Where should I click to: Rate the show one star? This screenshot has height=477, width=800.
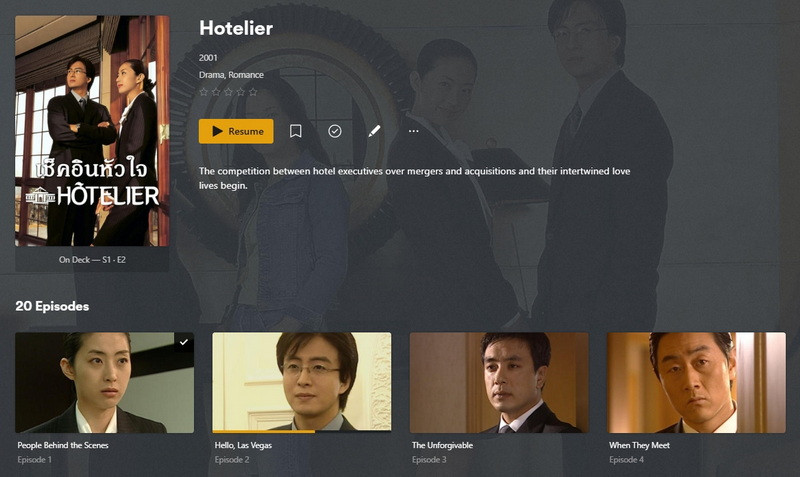tap(204, 92)
